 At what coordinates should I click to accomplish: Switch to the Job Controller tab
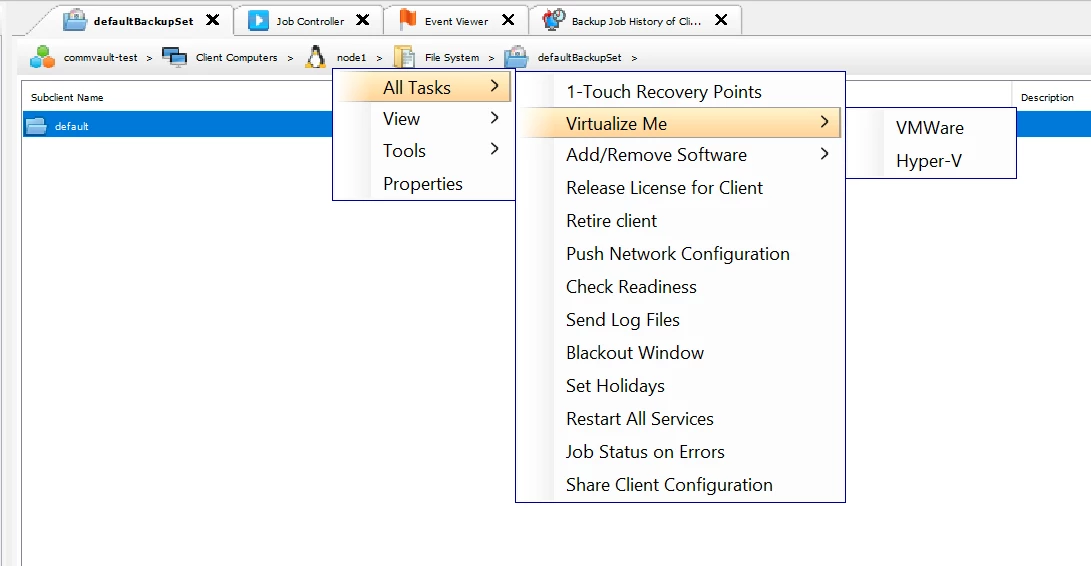310,21
